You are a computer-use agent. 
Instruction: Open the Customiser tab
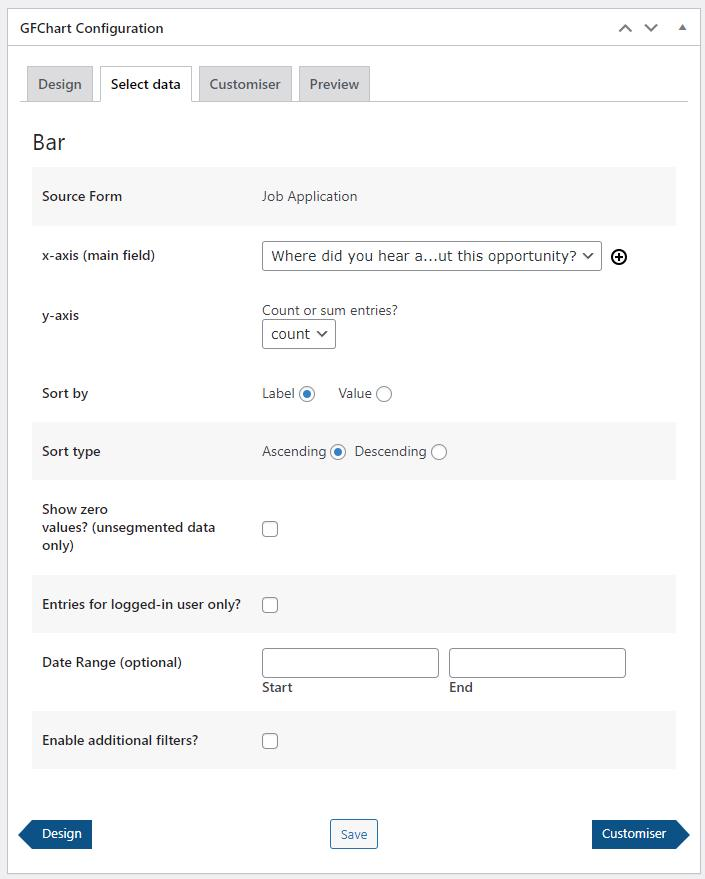coord(245,84)
